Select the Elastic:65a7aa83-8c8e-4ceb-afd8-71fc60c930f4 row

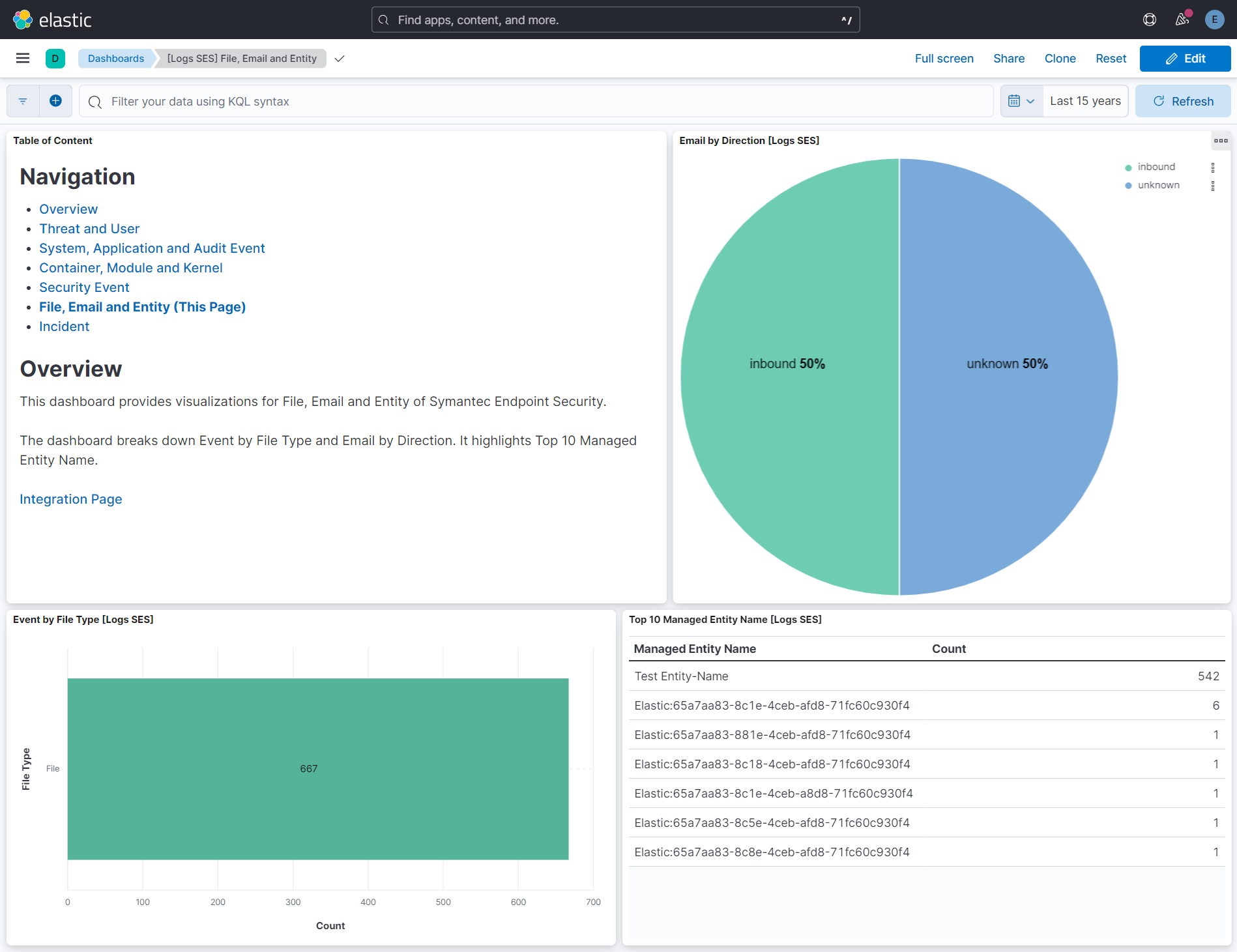927,852
